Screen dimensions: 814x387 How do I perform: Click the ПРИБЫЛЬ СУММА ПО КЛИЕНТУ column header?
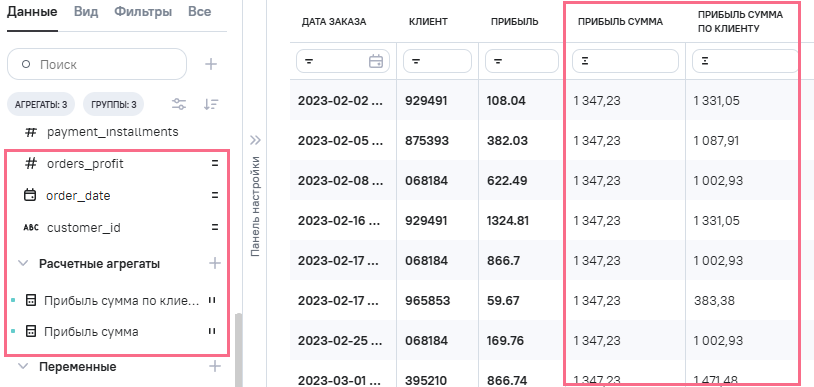[x=740, y=22]
